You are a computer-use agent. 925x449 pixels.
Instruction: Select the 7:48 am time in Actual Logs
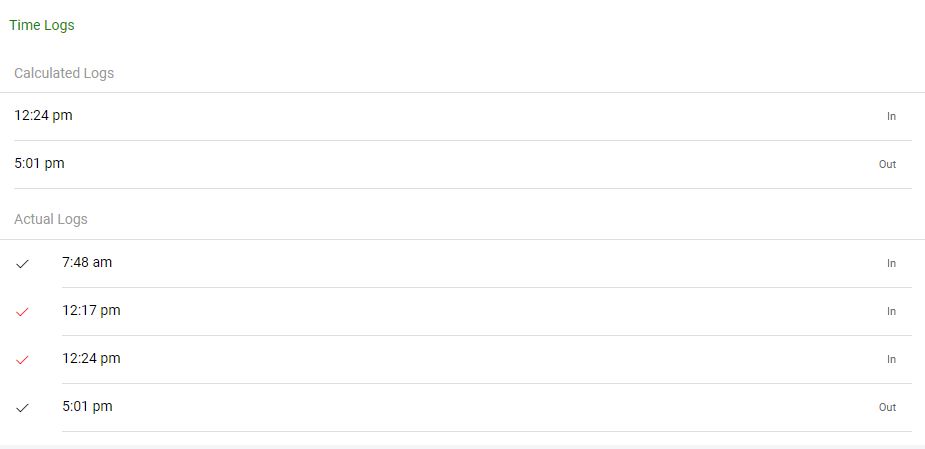(x=87, y=262)
